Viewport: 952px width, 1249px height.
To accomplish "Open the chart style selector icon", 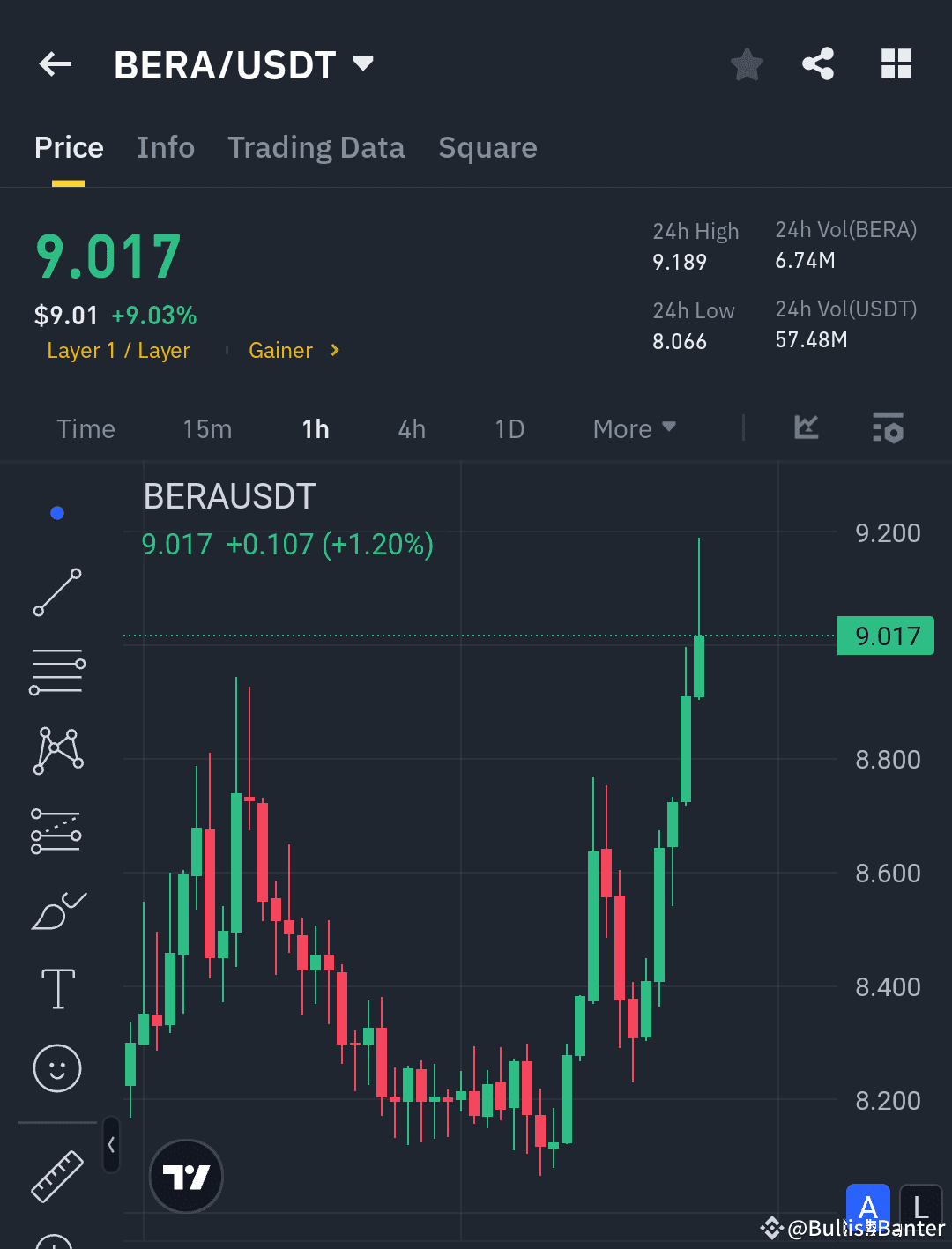I will click(806, 428).
